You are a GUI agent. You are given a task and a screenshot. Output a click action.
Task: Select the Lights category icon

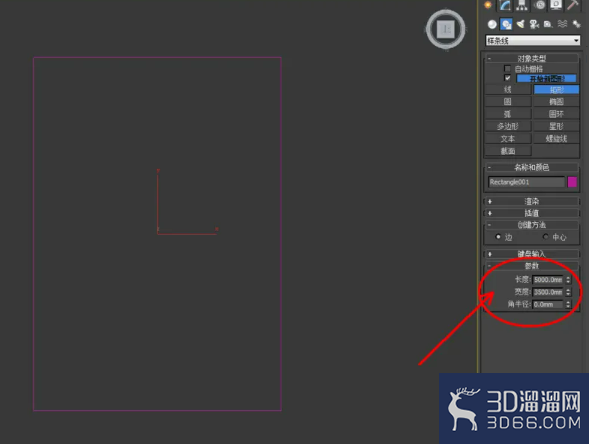pos(521,24)
